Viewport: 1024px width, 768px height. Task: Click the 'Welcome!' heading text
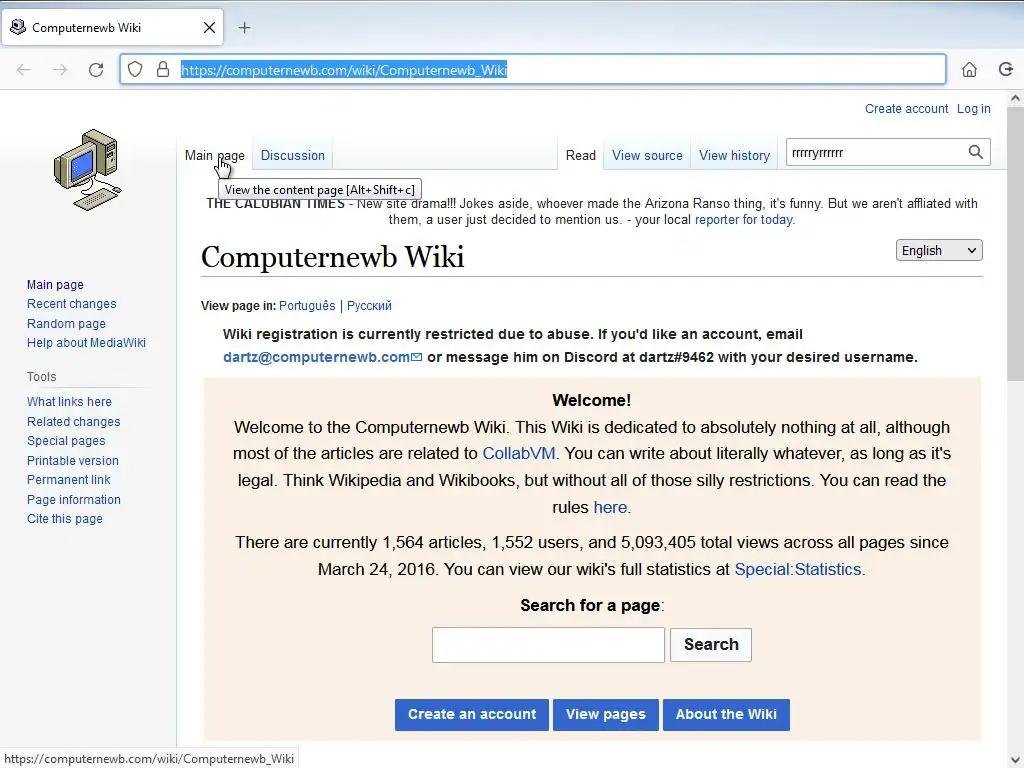pos(591,400)
